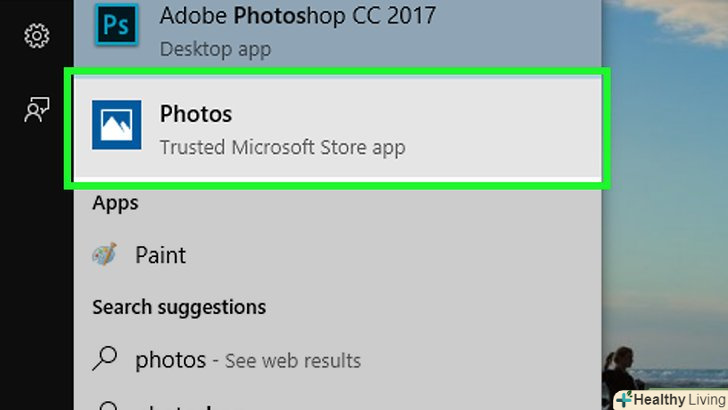Click the Photos app mountain icon
This screenshot has height=410, width=728.
coord(116,125)
